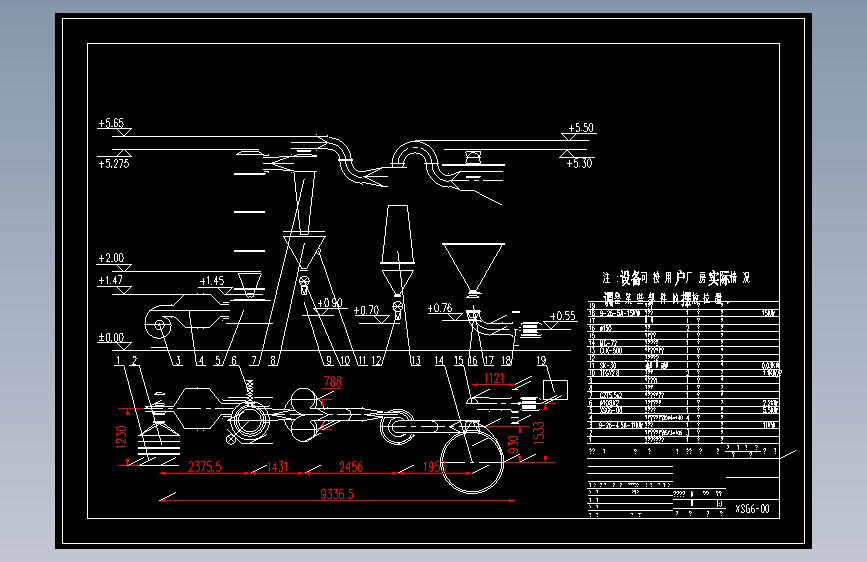Click callout number 14 on the ground line

(439, 361)
